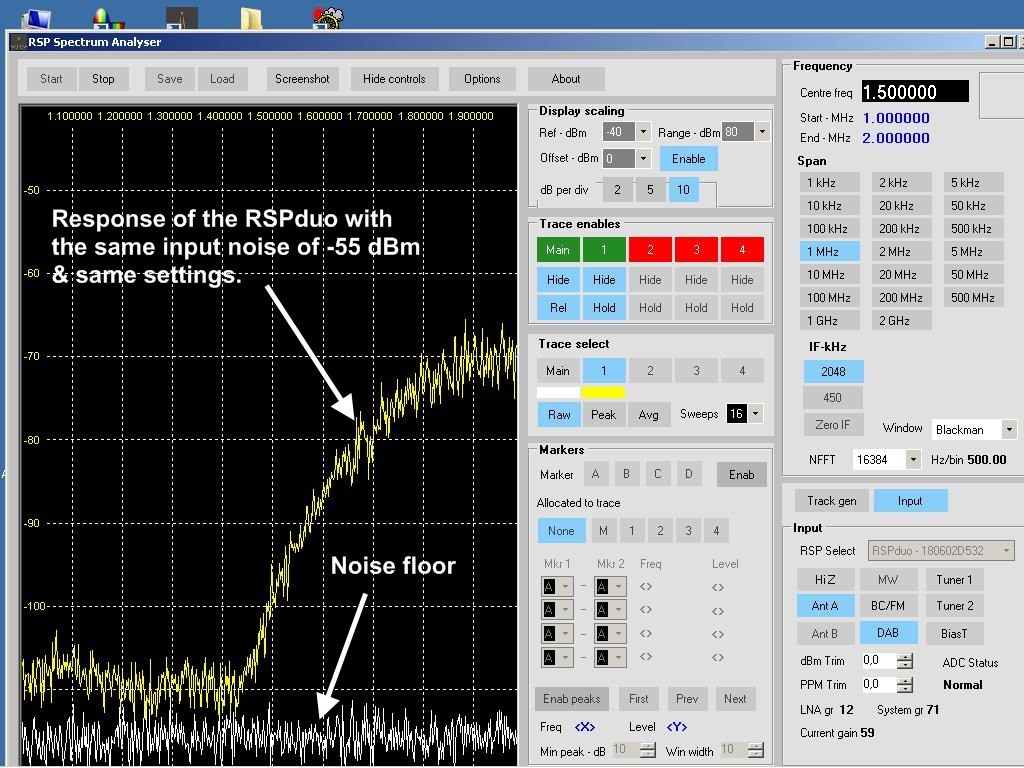
Task: Open the dark waveform desktop icon
Action: [182, 18]
